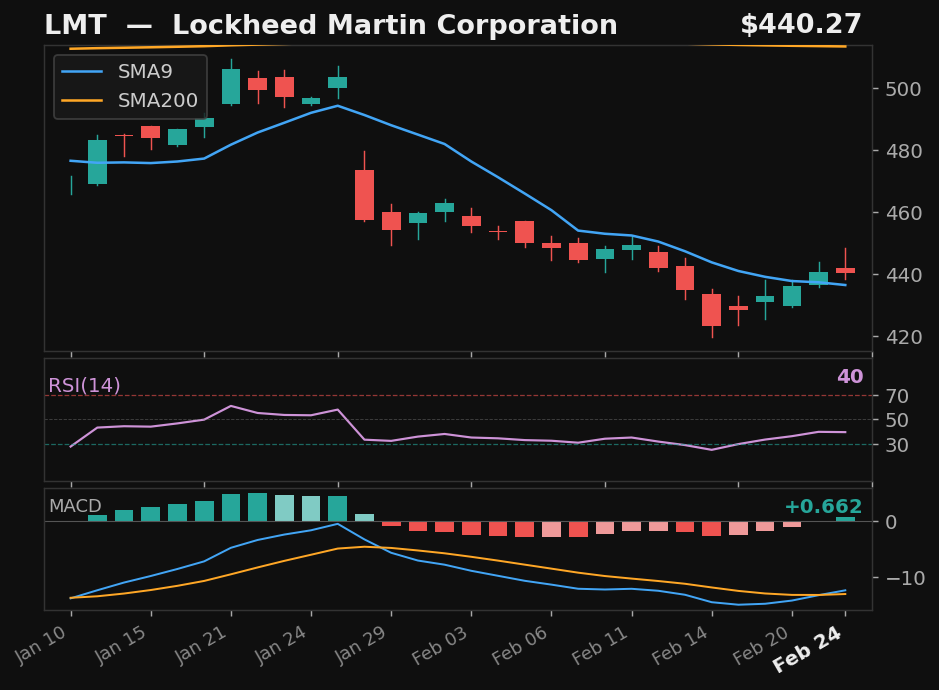The image size is (939, 690).
Task: Click the 440 price axis label
Action: (904, 276)
